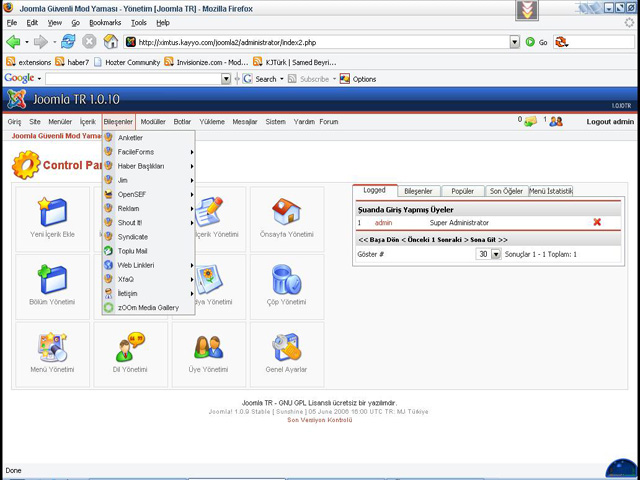
Task: Click the Hozter Community bookmark
Action: (x=127, y=62)
